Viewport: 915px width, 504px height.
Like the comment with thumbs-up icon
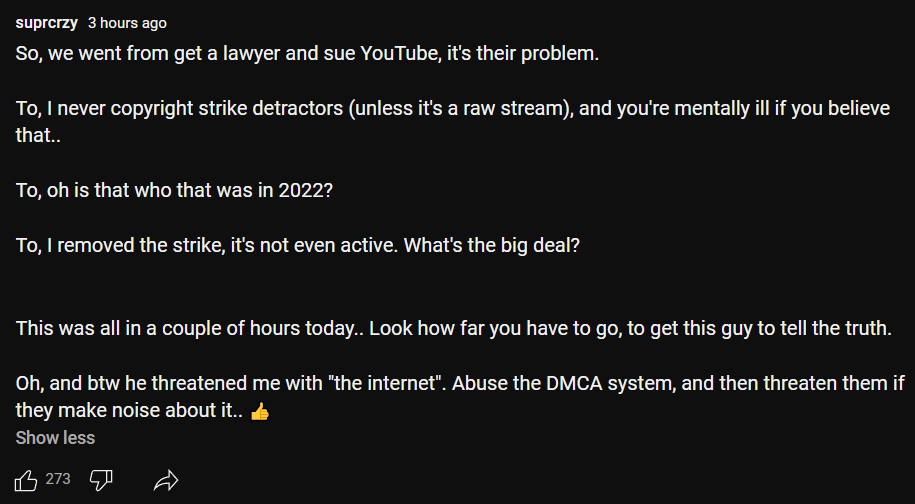(x=26, y=481)
